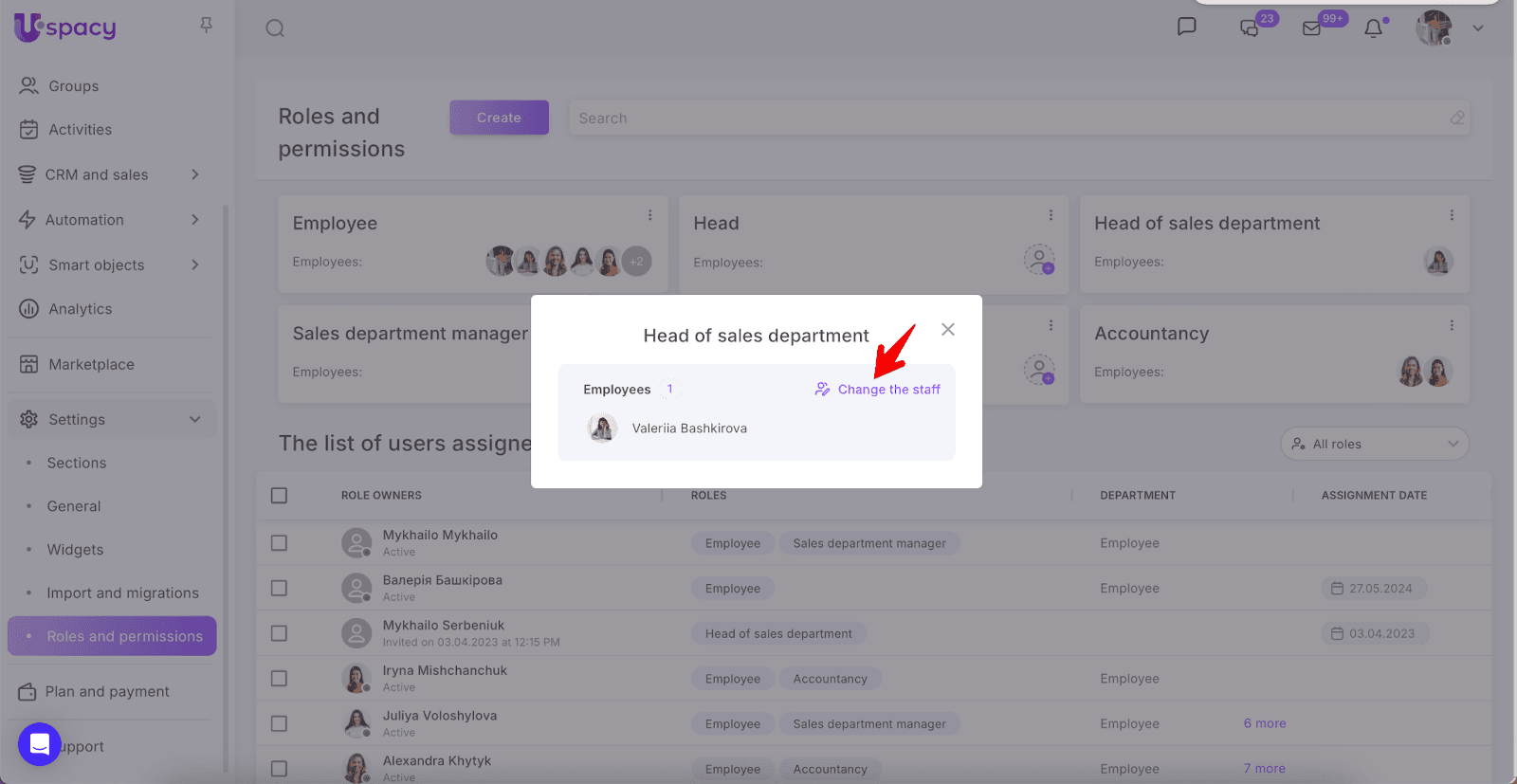Open the All roles filter dropdown

tap(1374, 444)
